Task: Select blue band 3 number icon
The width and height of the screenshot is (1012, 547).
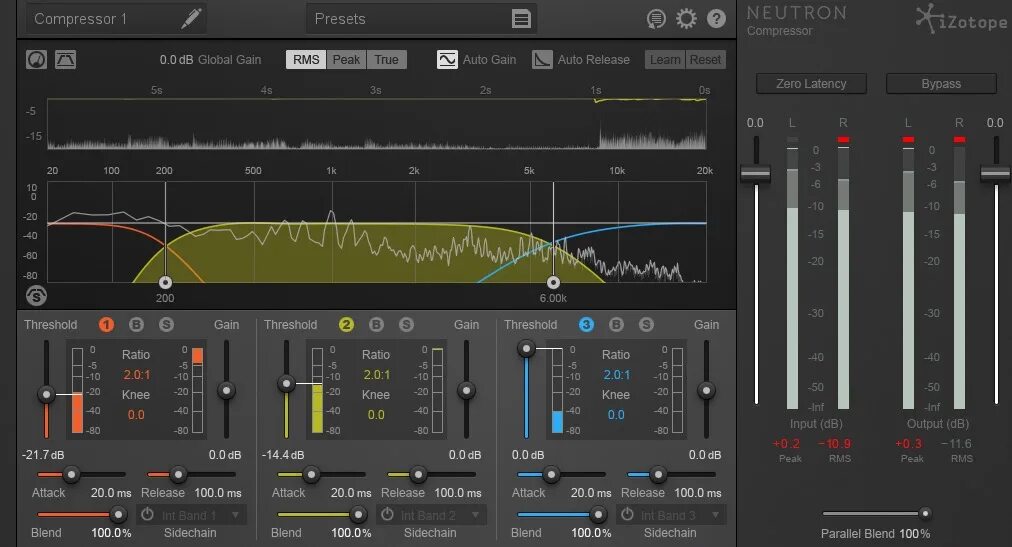Action: coord(586,324)
